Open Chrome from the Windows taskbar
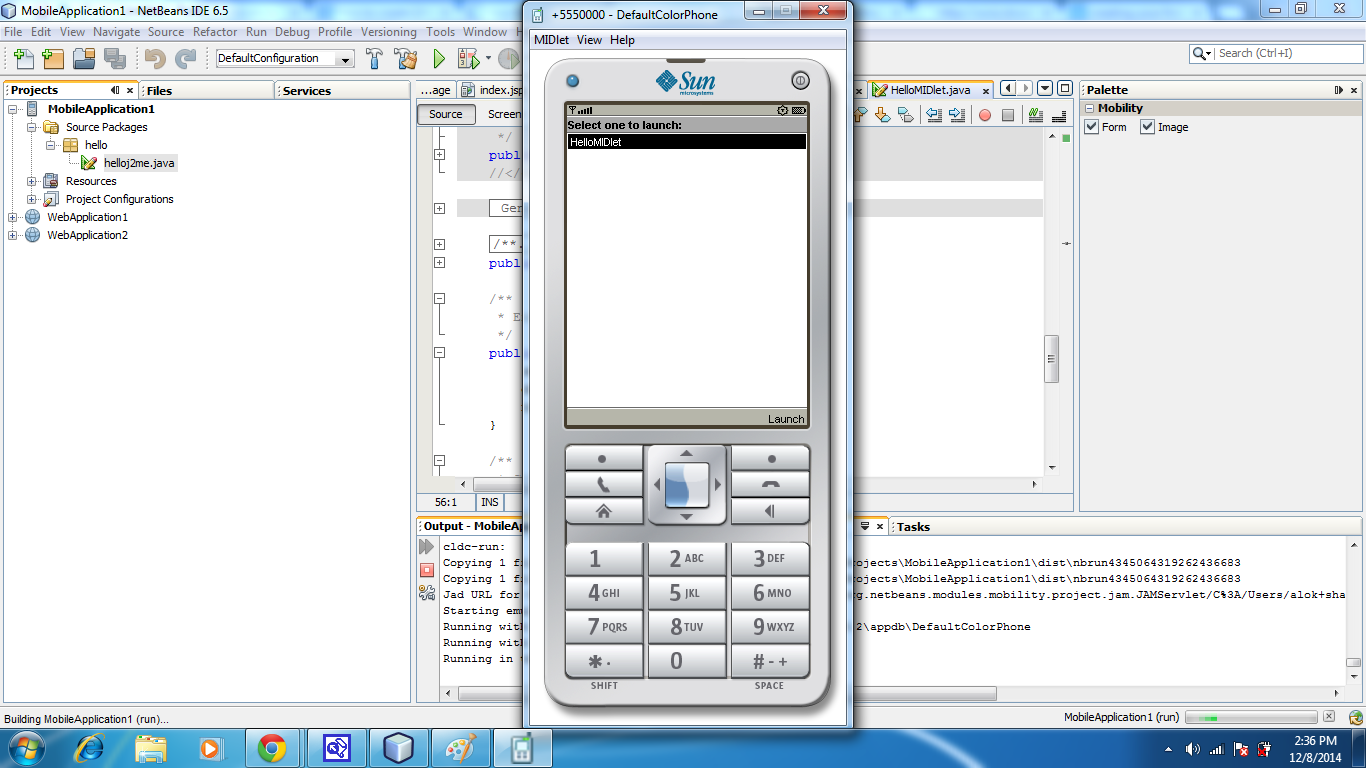Screen dimensions: 1366x768 coord(271,747)
